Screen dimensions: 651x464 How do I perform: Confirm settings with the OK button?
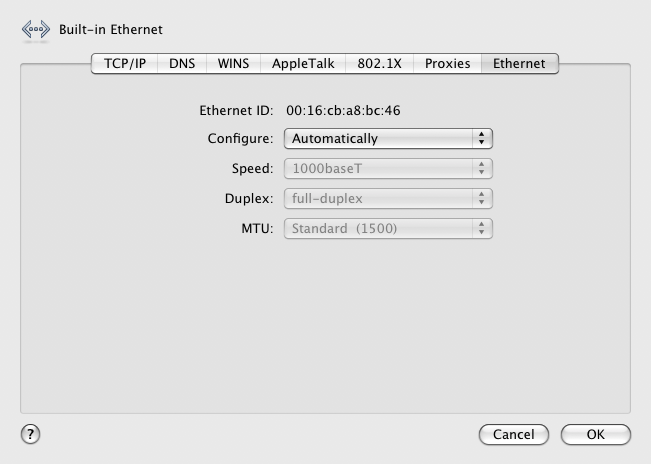point(596,435)
